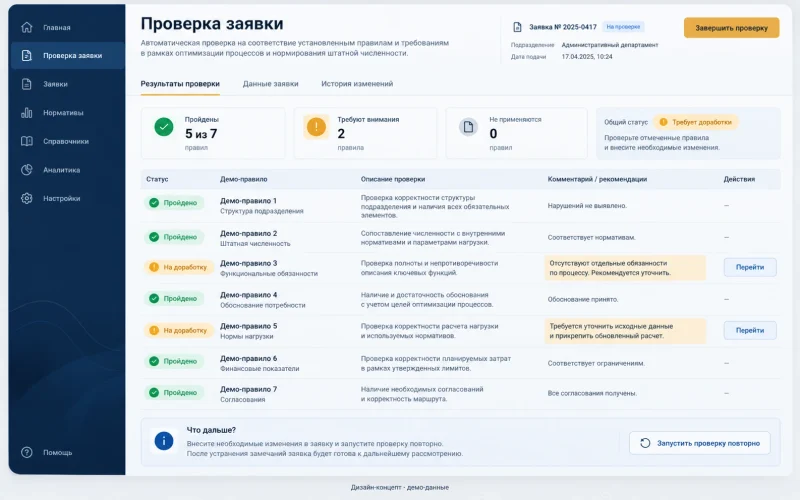Click the green check icon in the Демо-правило 2 row
Image resolution: width=800 pixels, height=500 pixels.
pos(154,237)
